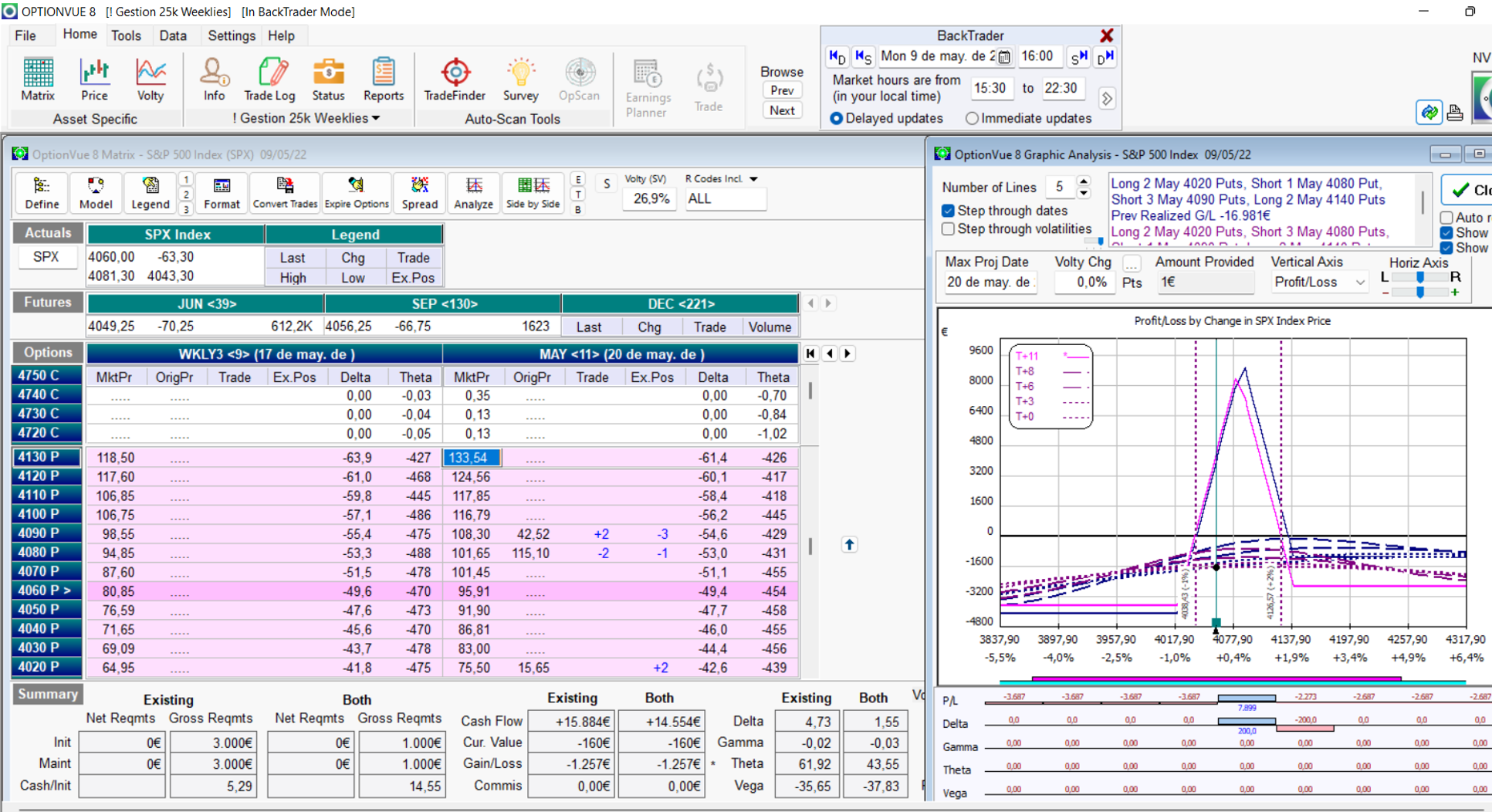Toggle the second Show checkbox below it
Screen dimensions: 1492x812
[x=1446, y=248]
